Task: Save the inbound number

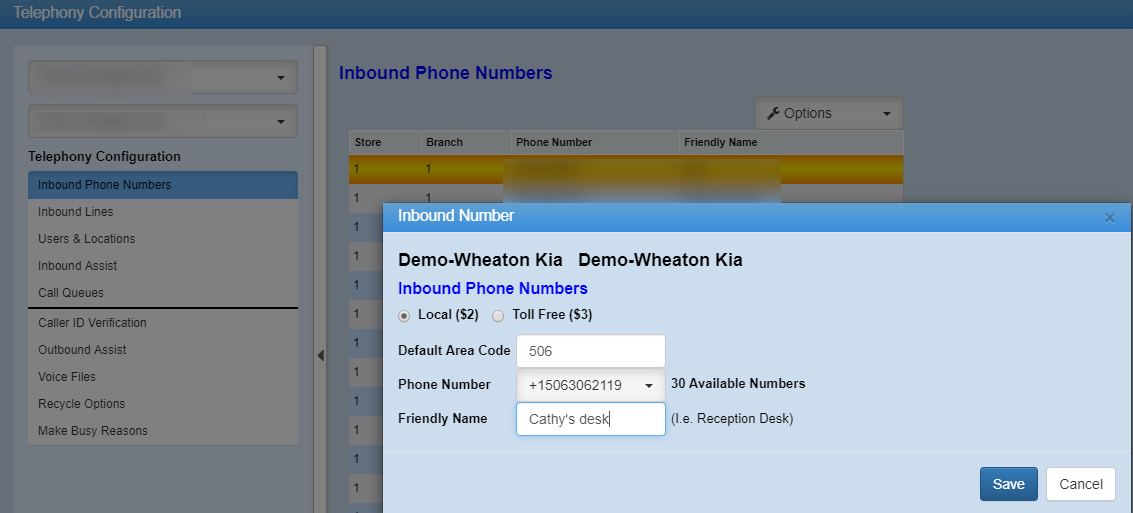Action: coord(1008,484)
